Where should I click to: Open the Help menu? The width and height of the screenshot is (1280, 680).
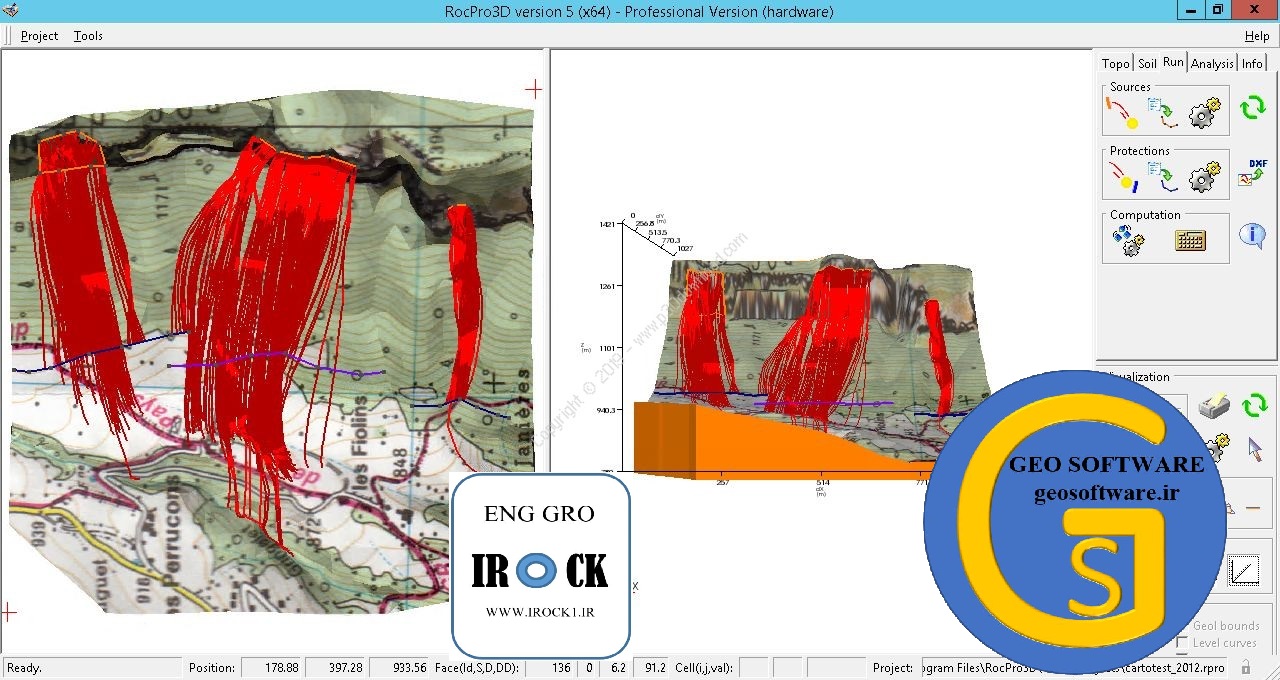coord(1257,36)
